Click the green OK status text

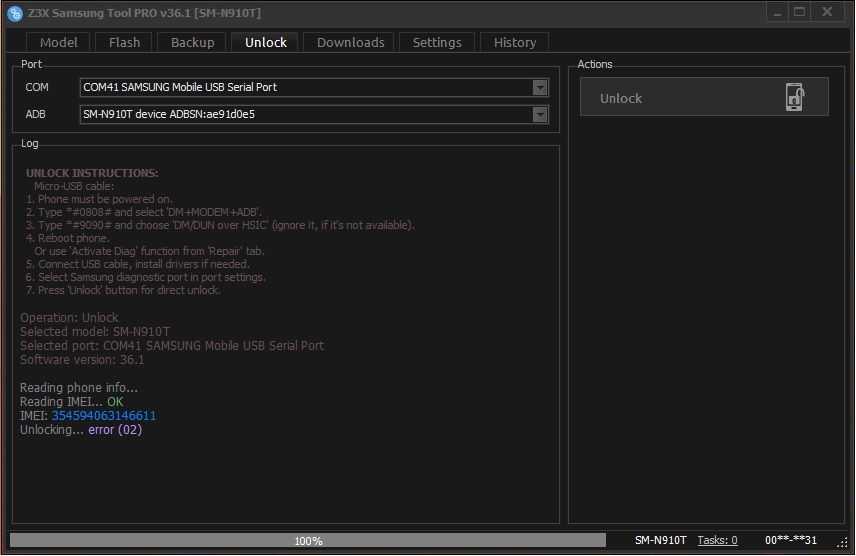(x=115, y=401)
